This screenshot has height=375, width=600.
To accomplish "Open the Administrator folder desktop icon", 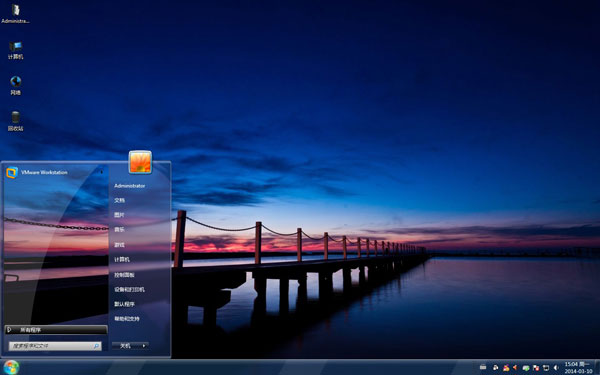I will click(x=15, y=14).
